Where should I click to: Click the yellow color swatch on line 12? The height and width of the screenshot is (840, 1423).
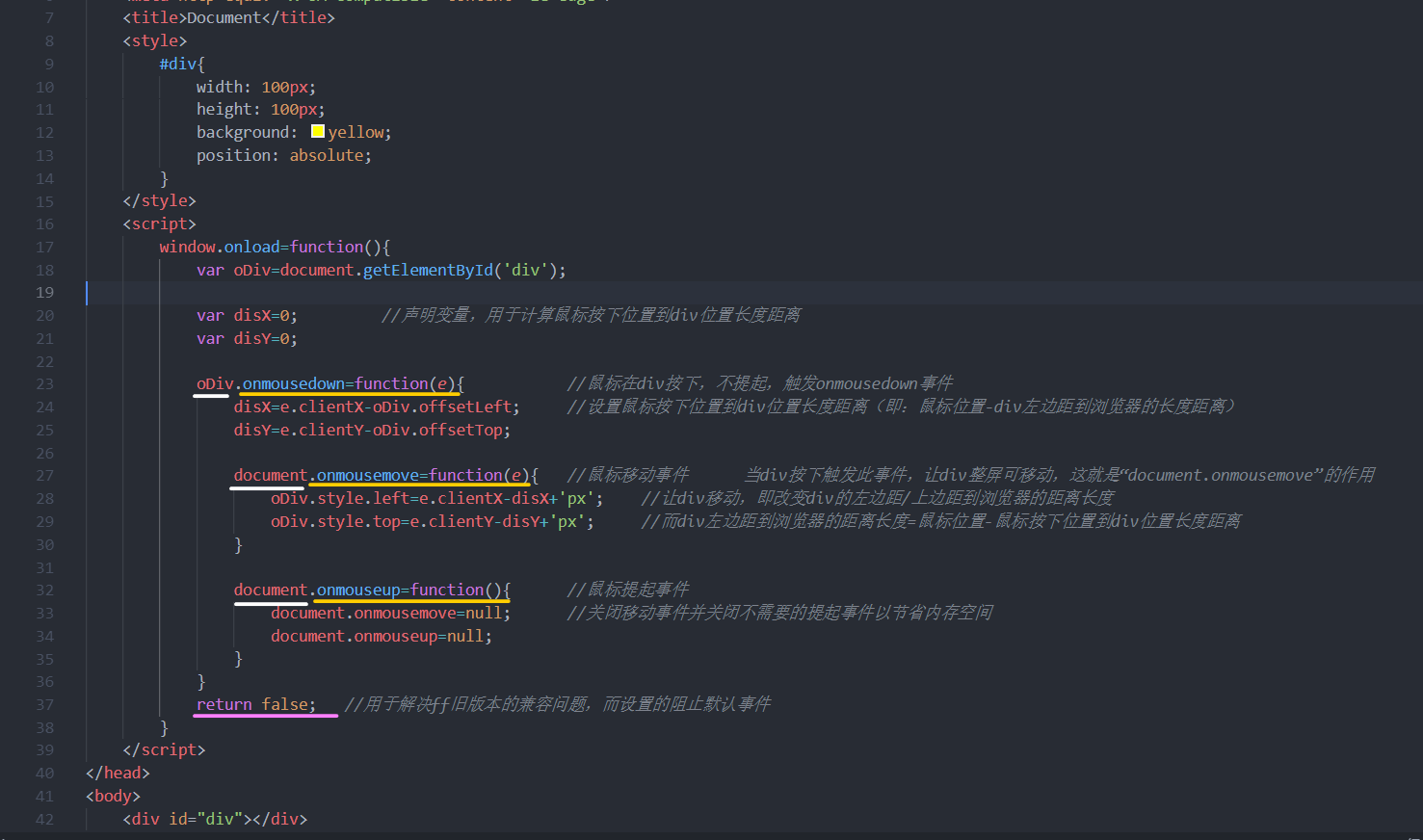point(318,131)
